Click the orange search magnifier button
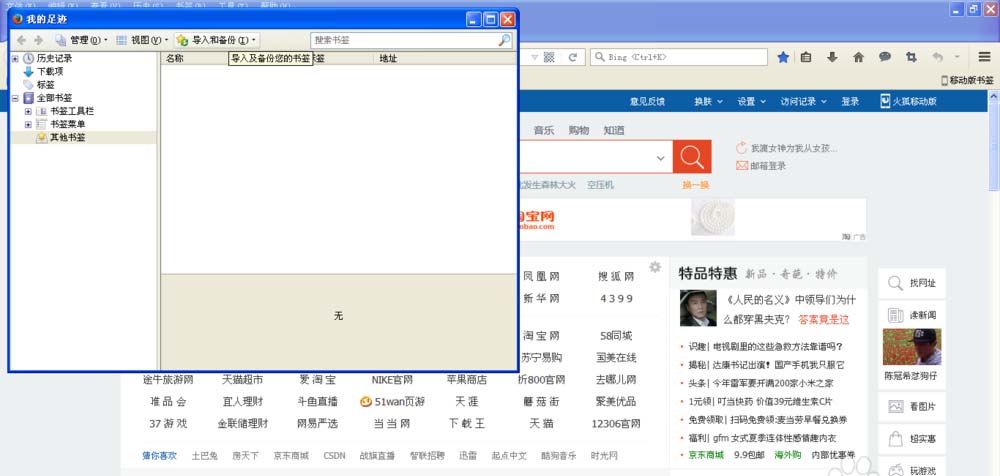1000x476 pixels. point(692,157)
